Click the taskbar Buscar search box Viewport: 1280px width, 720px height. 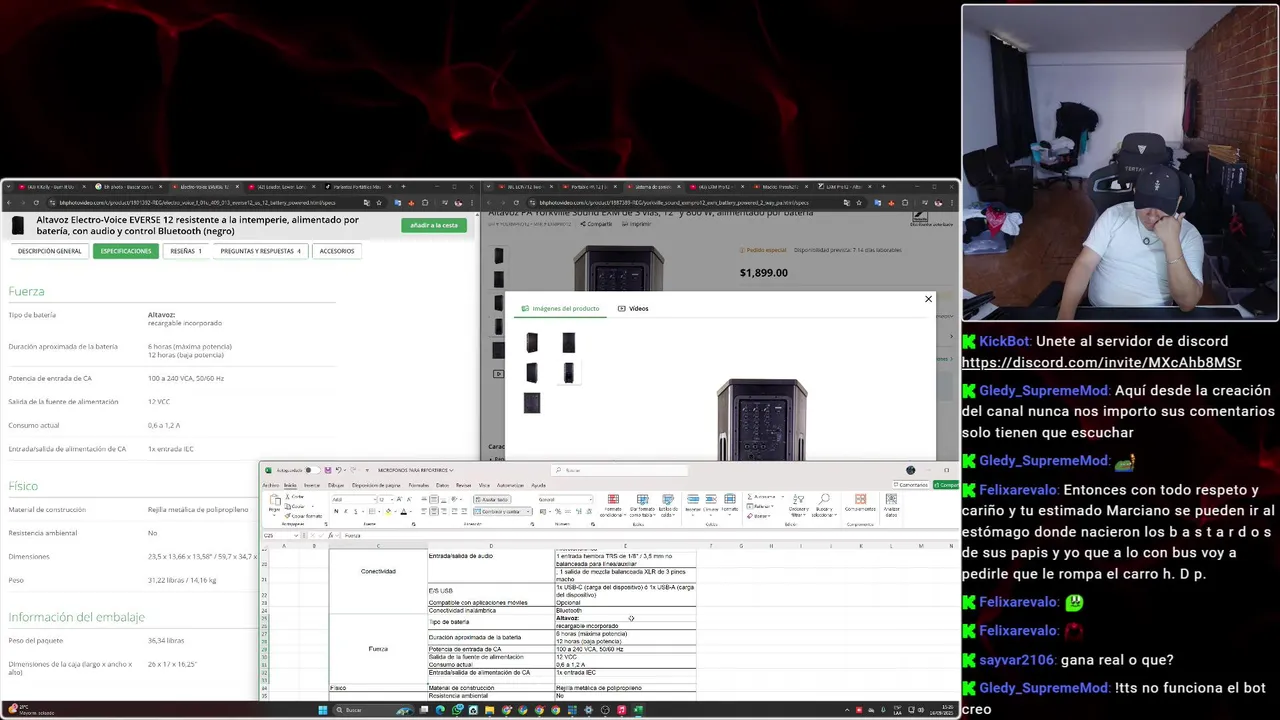click(x=373, y=710)
